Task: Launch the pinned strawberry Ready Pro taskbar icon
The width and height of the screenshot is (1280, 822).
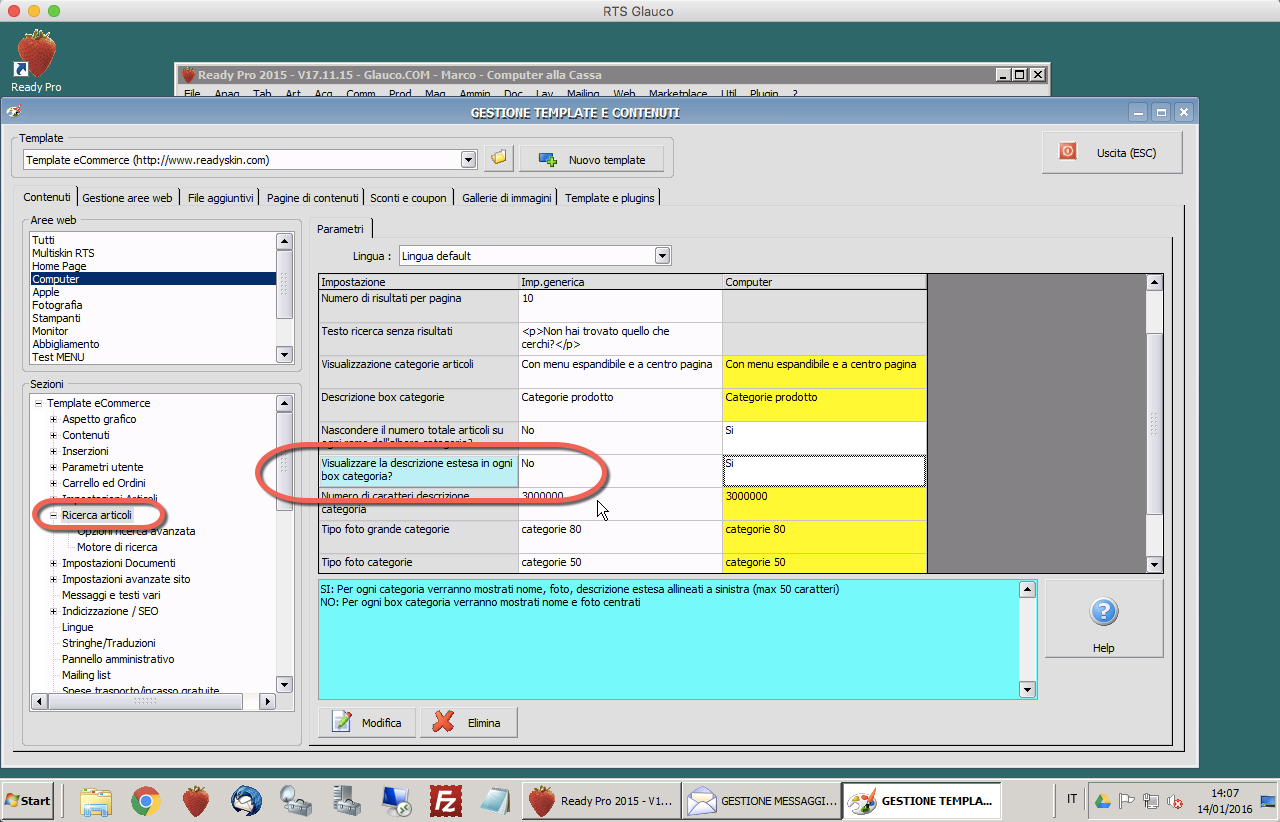Action: pyautogui.click(x=196, y=800)
